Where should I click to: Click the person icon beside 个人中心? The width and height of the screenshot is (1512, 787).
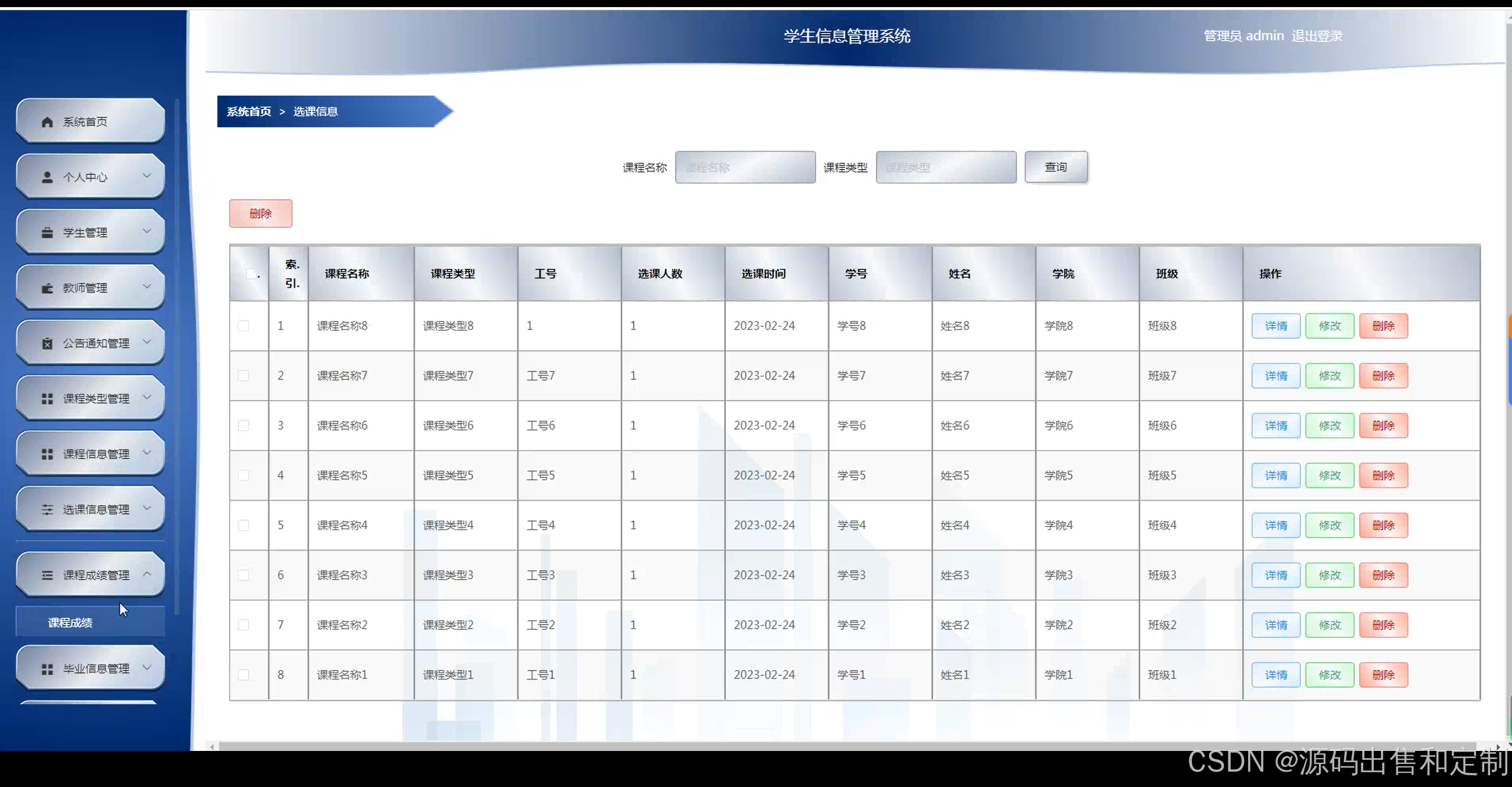(47, 177)
